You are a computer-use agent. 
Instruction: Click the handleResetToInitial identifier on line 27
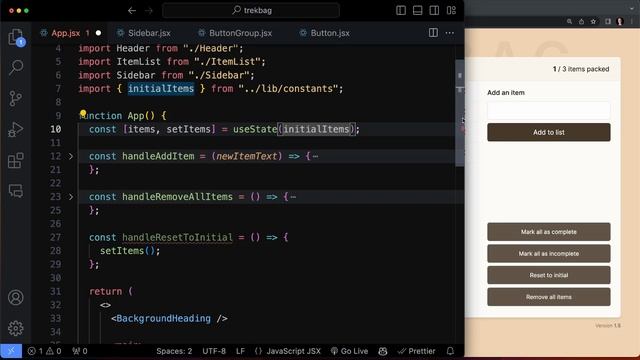pos(177,237)
